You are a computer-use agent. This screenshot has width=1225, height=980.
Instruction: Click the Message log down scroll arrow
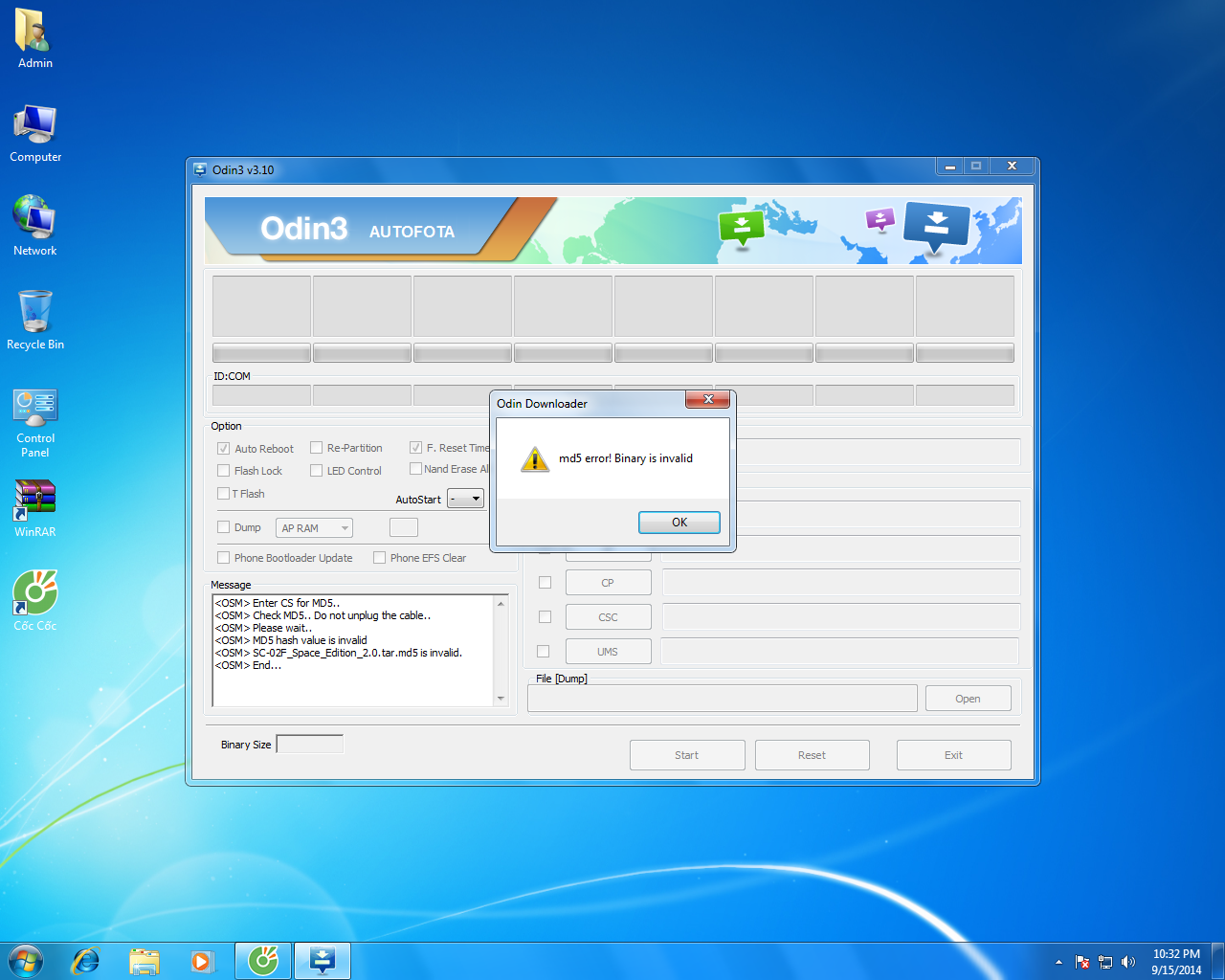click(501, 699)
